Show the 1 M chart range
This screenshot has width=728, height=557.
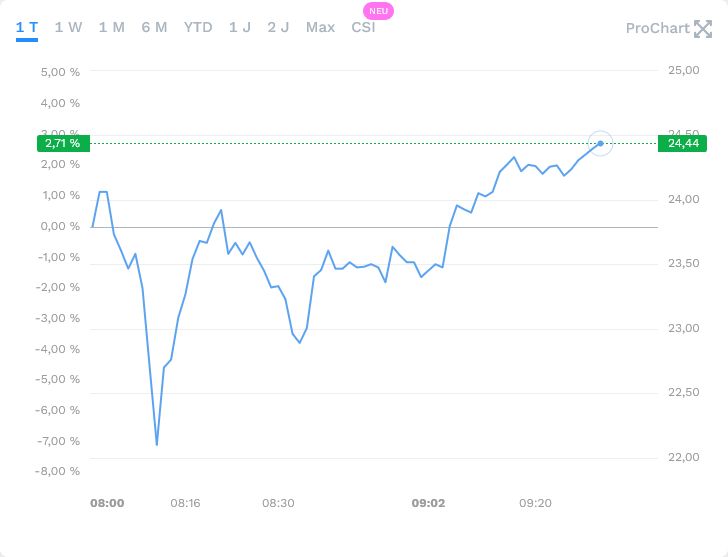(x=112, y=27)
